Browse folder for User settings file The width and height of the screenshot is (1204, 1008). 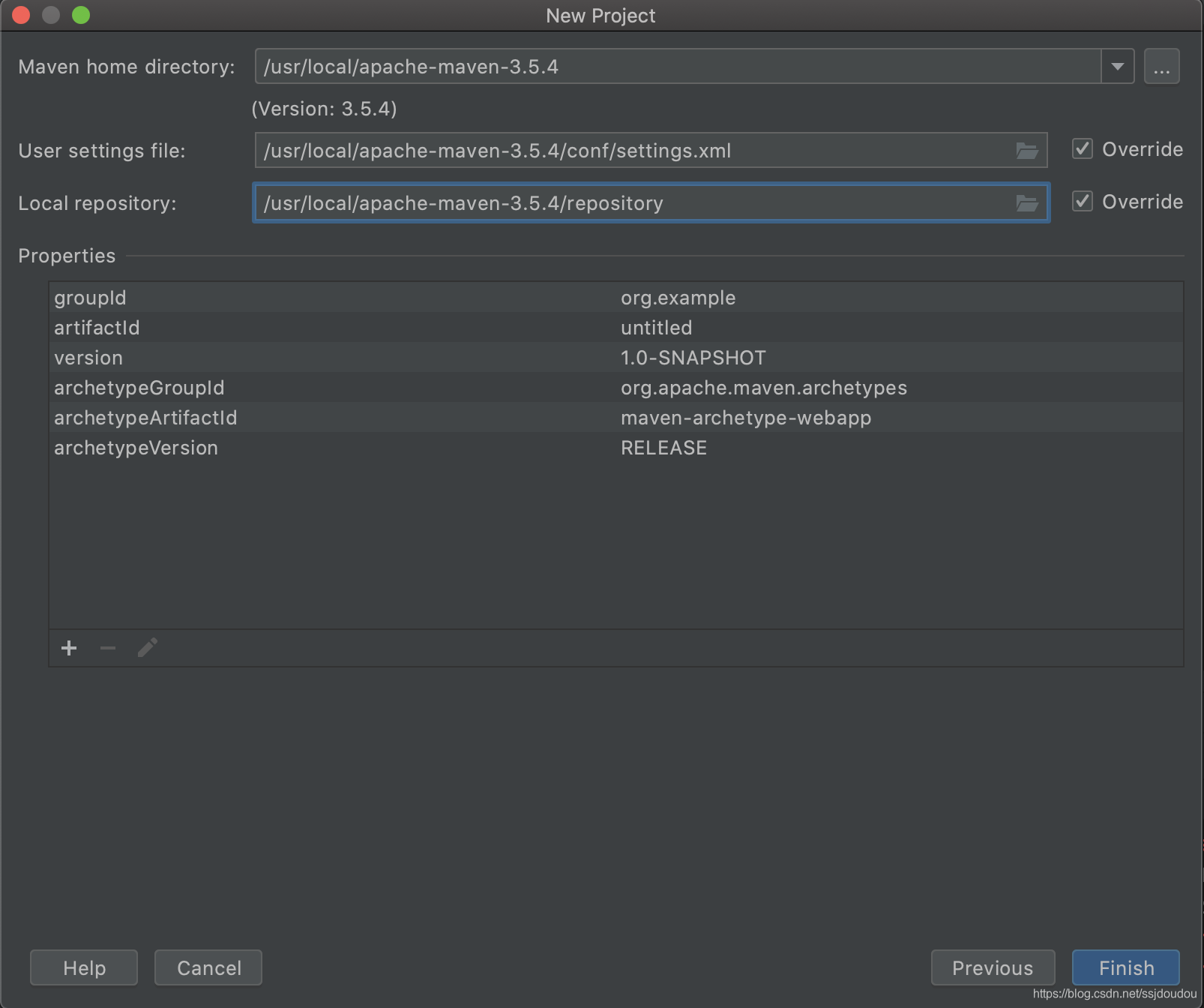coord(1026,151)
